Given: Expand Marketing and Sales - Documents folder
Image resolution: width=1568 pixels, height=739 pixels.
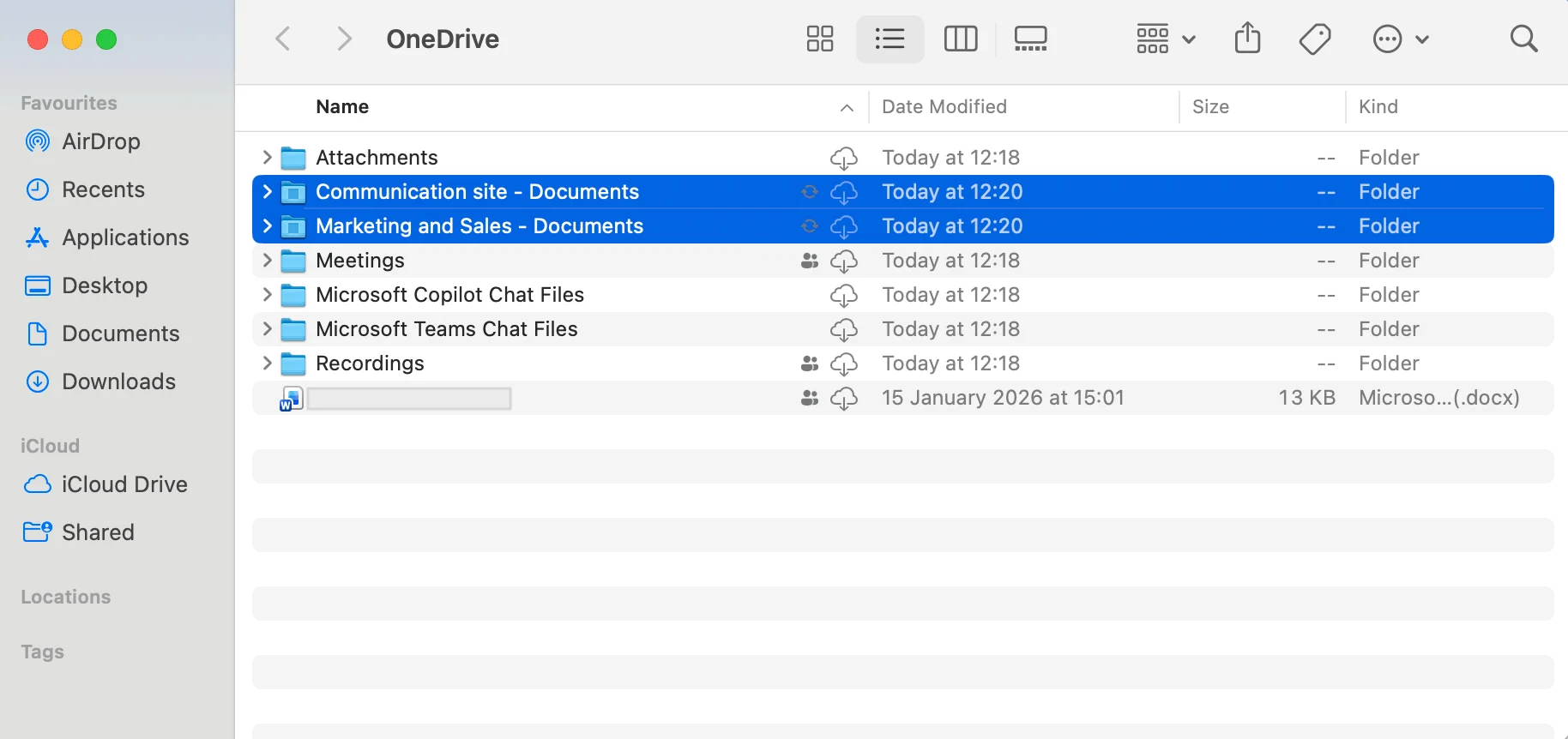Looking at the screenshot, I should 267,225.
